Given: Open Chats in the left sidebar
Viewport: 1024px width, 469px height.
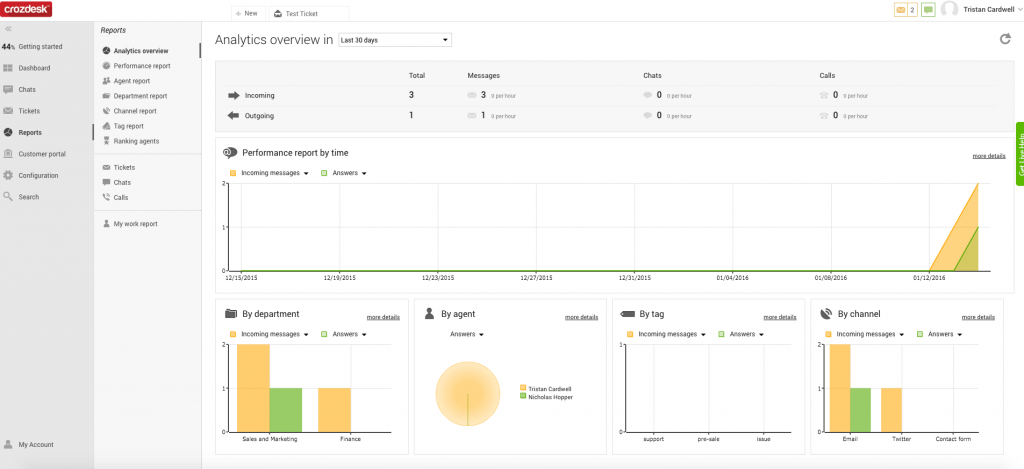Looking at the screenshot, I should click(x=27, y=89).
